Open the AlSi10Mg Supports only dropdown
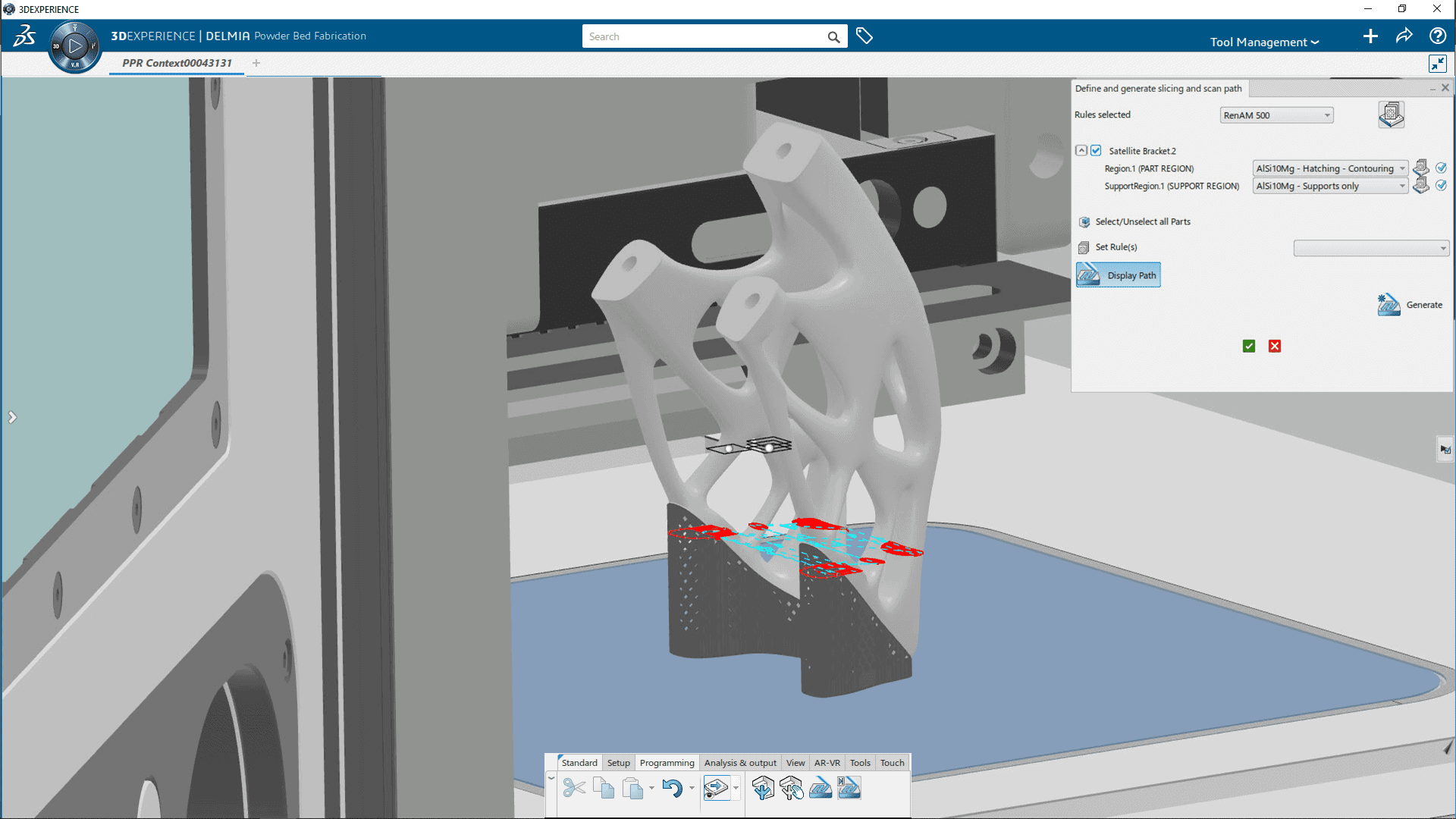Image resolution: width=1456 pixels, height=819 pixels. pyautogui.click(x=1330, y=186)
